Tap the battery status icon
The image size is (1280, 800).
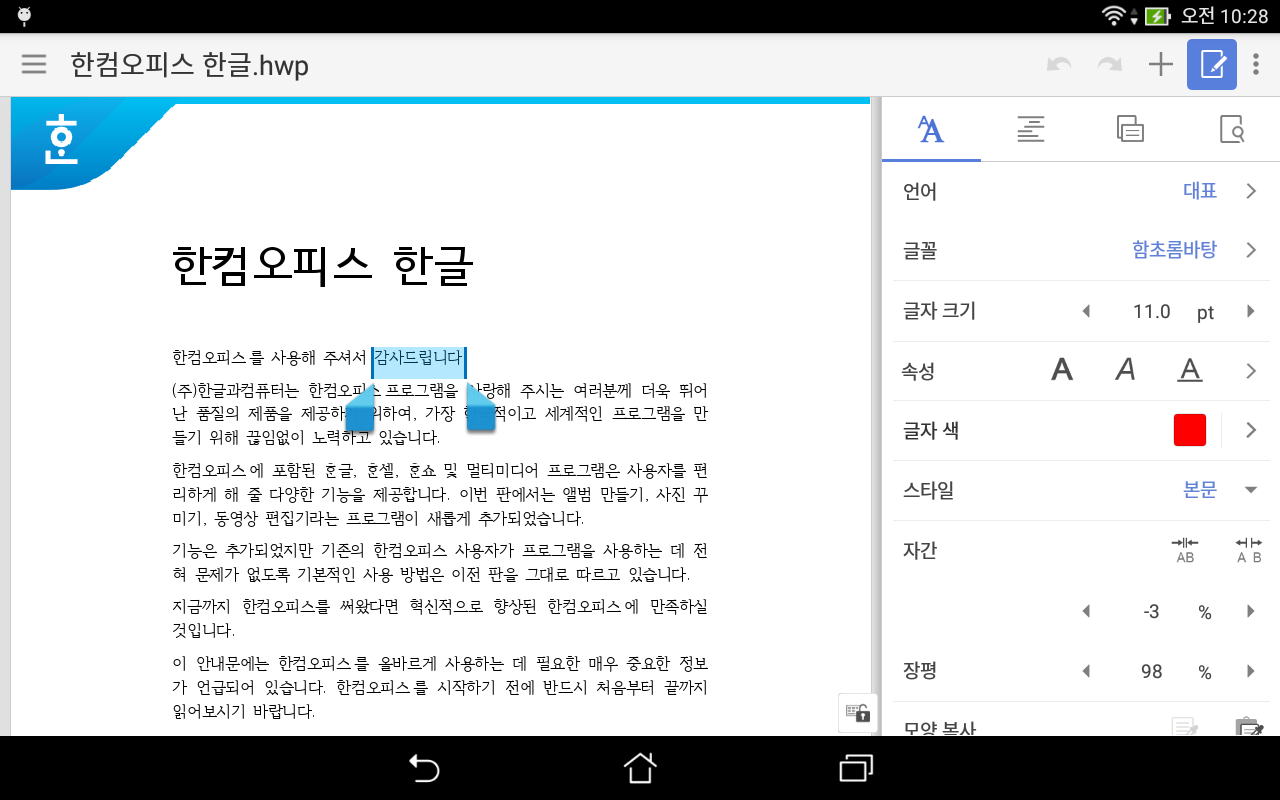(x=1157, y=16)
